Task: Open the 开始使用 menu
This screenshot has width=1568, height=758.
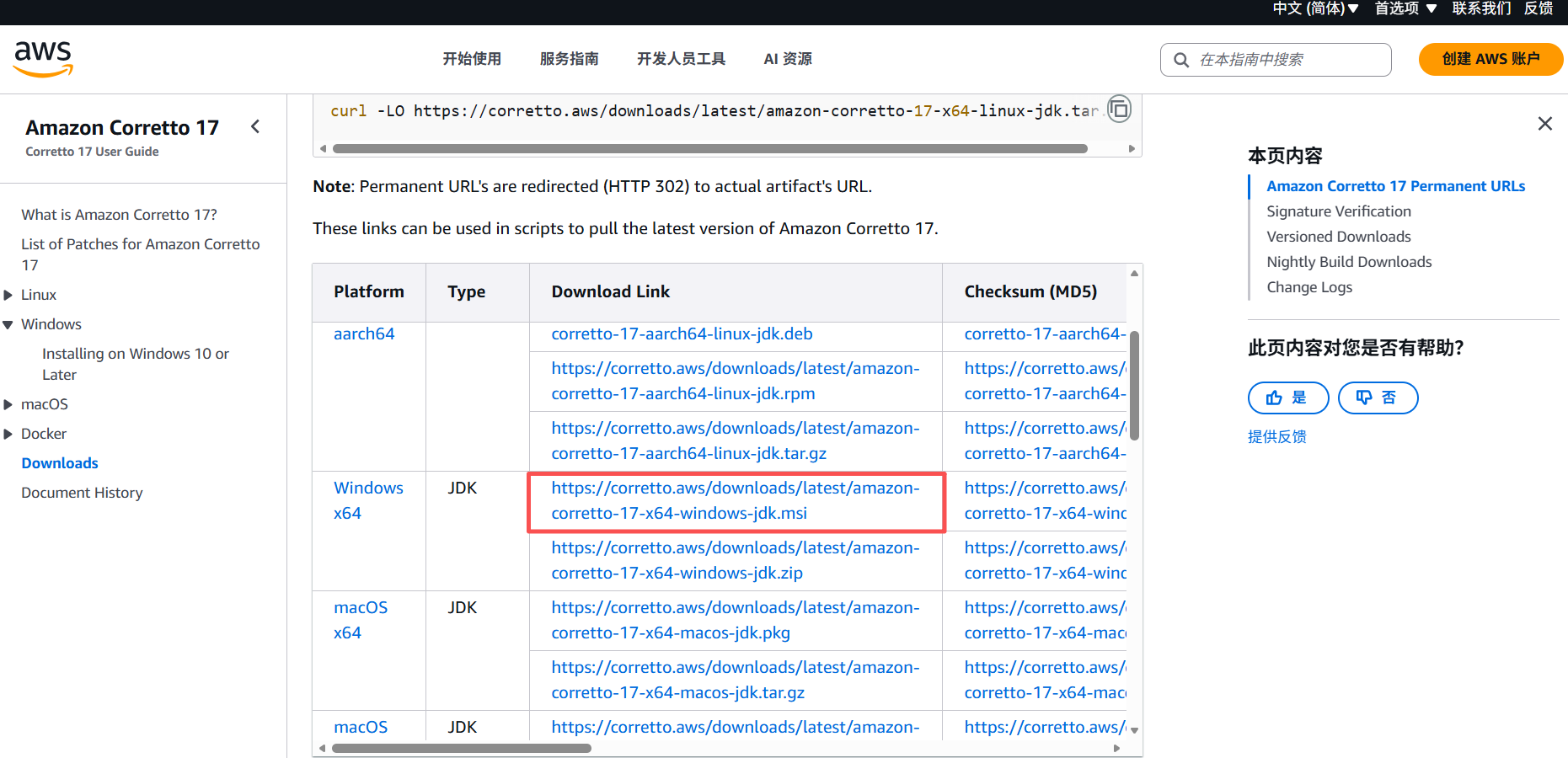Action: pyautogui.click(x=472, y=59)
